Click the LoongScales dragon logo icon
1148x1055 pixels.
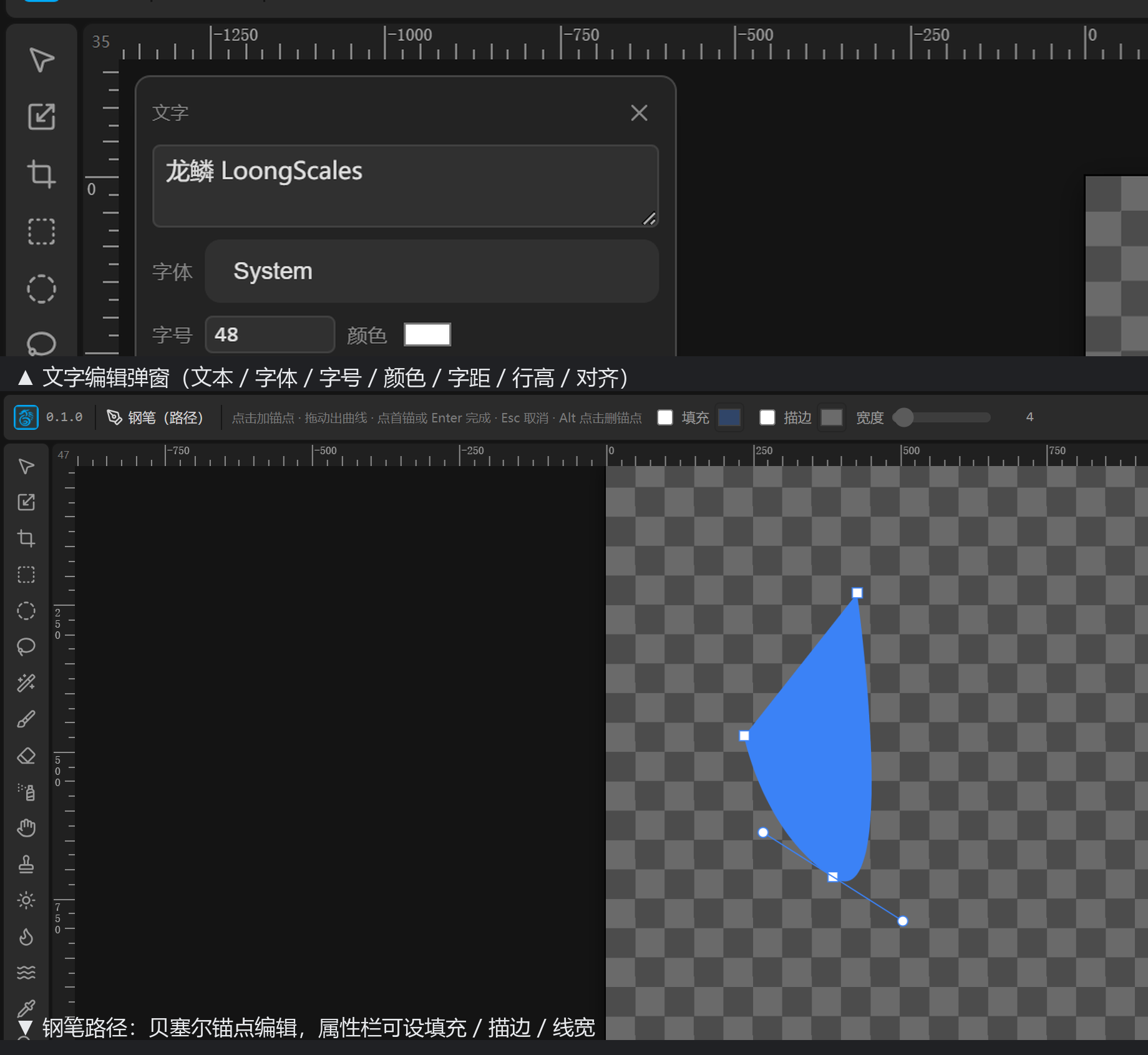click(26, 417)
